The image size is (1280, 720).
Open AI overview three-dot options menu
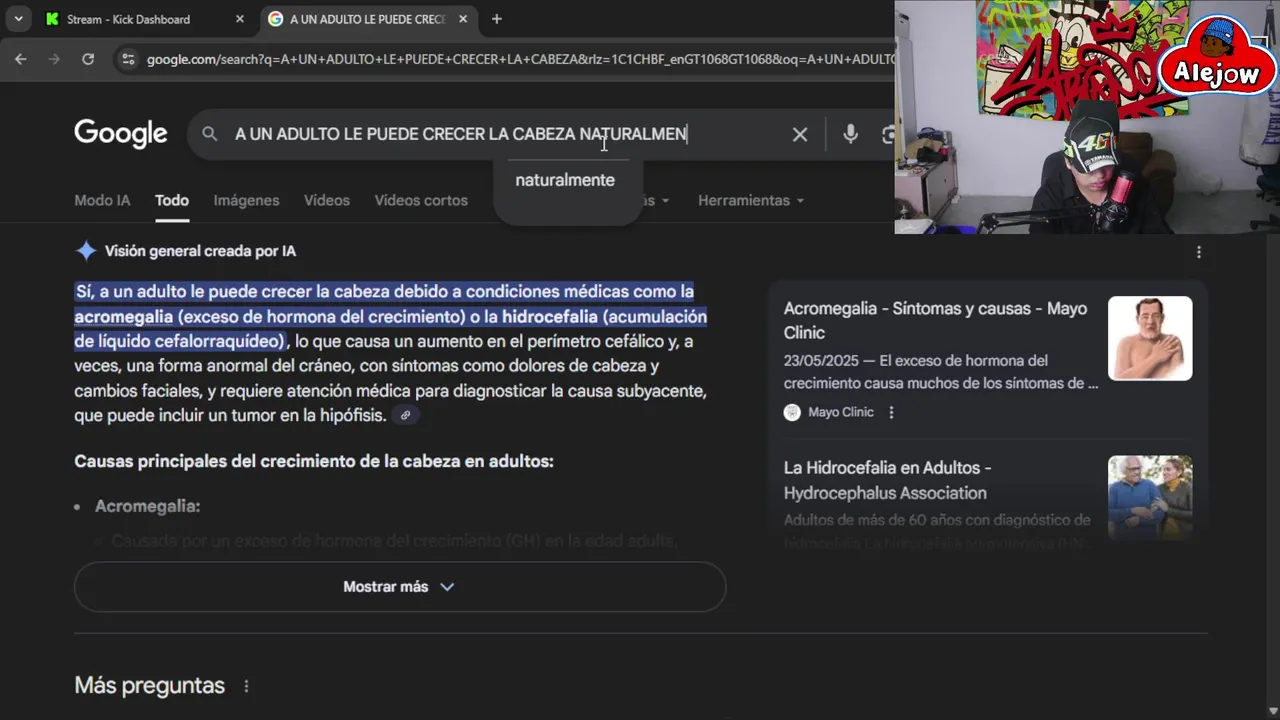pos(1198,252)
